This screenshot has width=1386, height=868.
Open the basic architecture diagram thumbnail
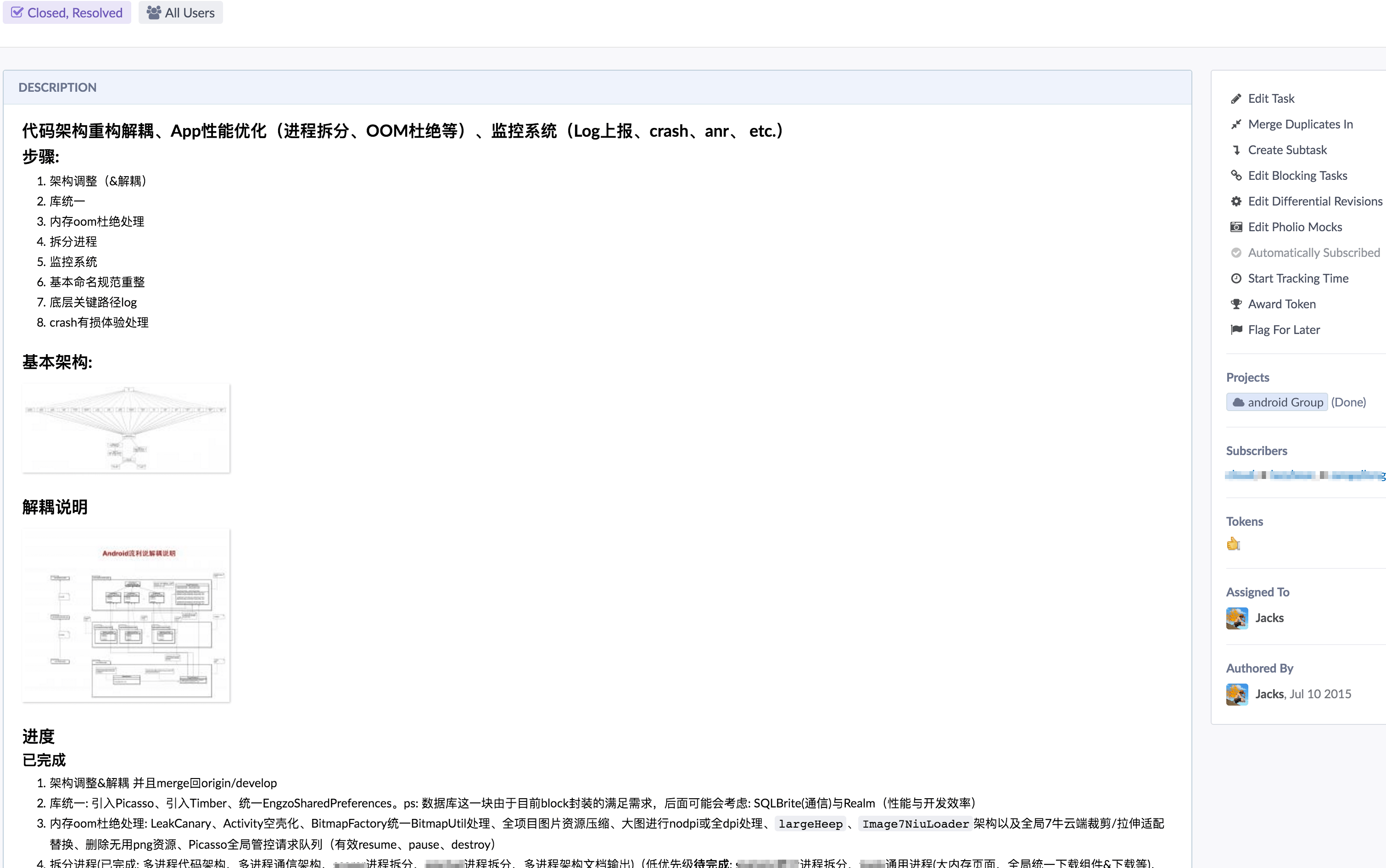tap(126, 428)
